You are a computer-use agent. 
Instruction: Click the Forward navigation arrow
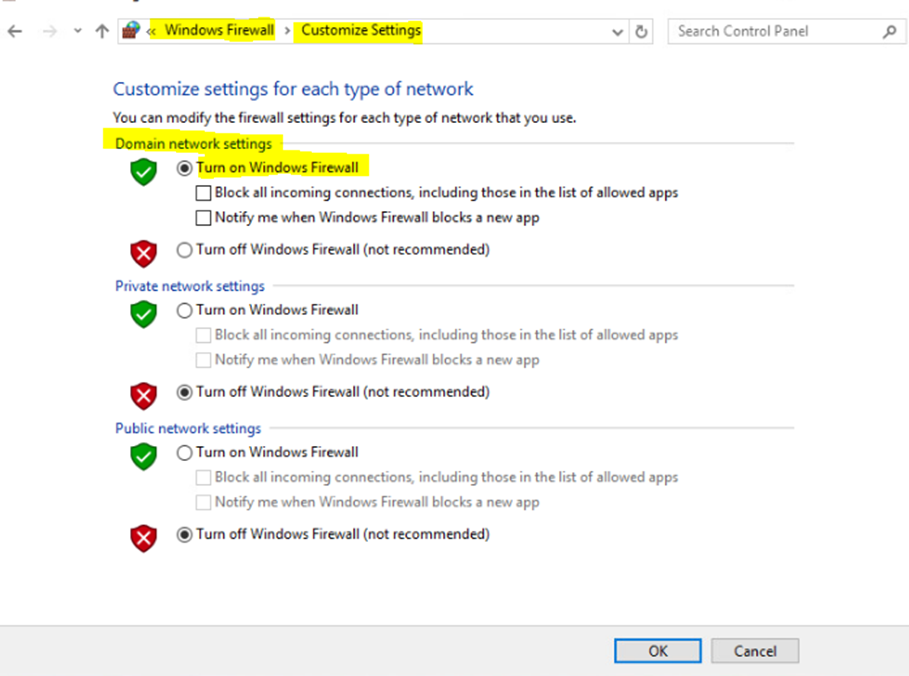coord(50,31)
